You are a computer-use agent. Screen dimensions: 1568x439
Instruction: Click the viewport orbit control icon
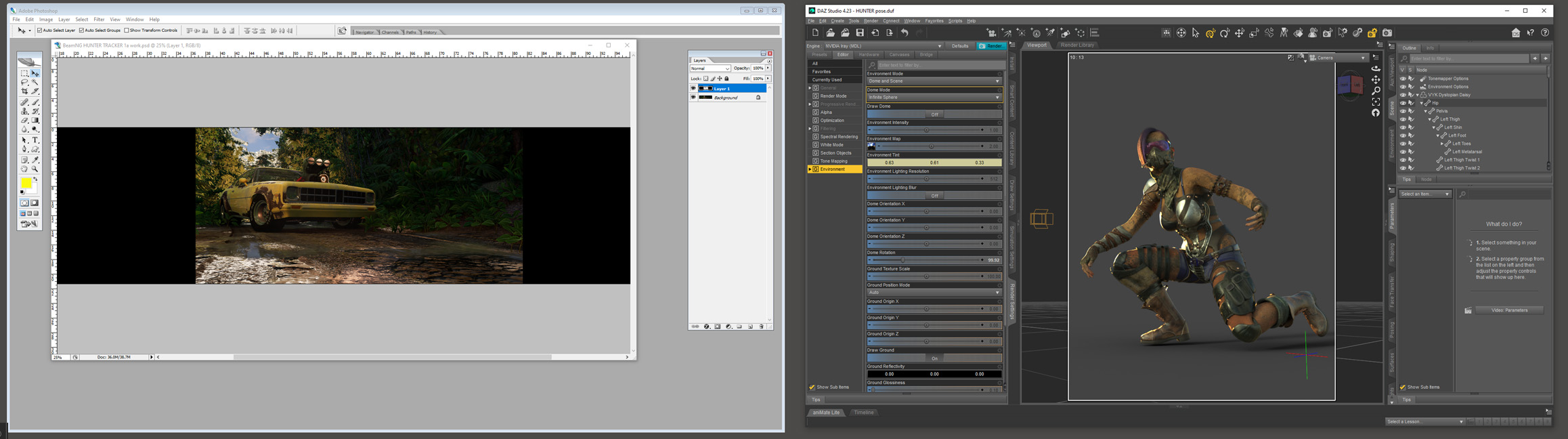[1376, 68]
